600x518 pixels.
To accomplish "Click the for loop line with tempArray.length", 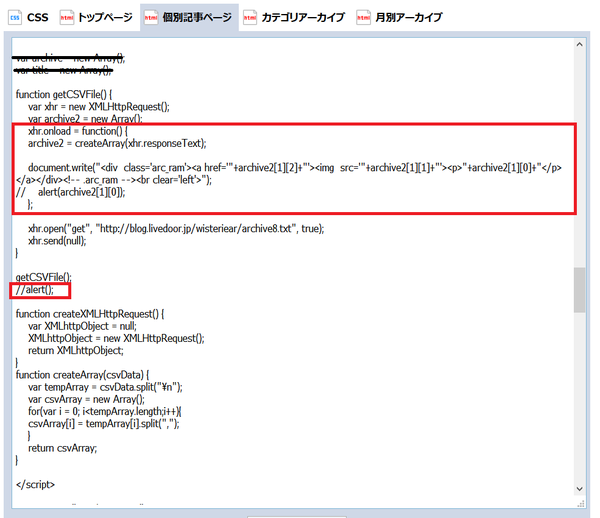I will 105,412.
